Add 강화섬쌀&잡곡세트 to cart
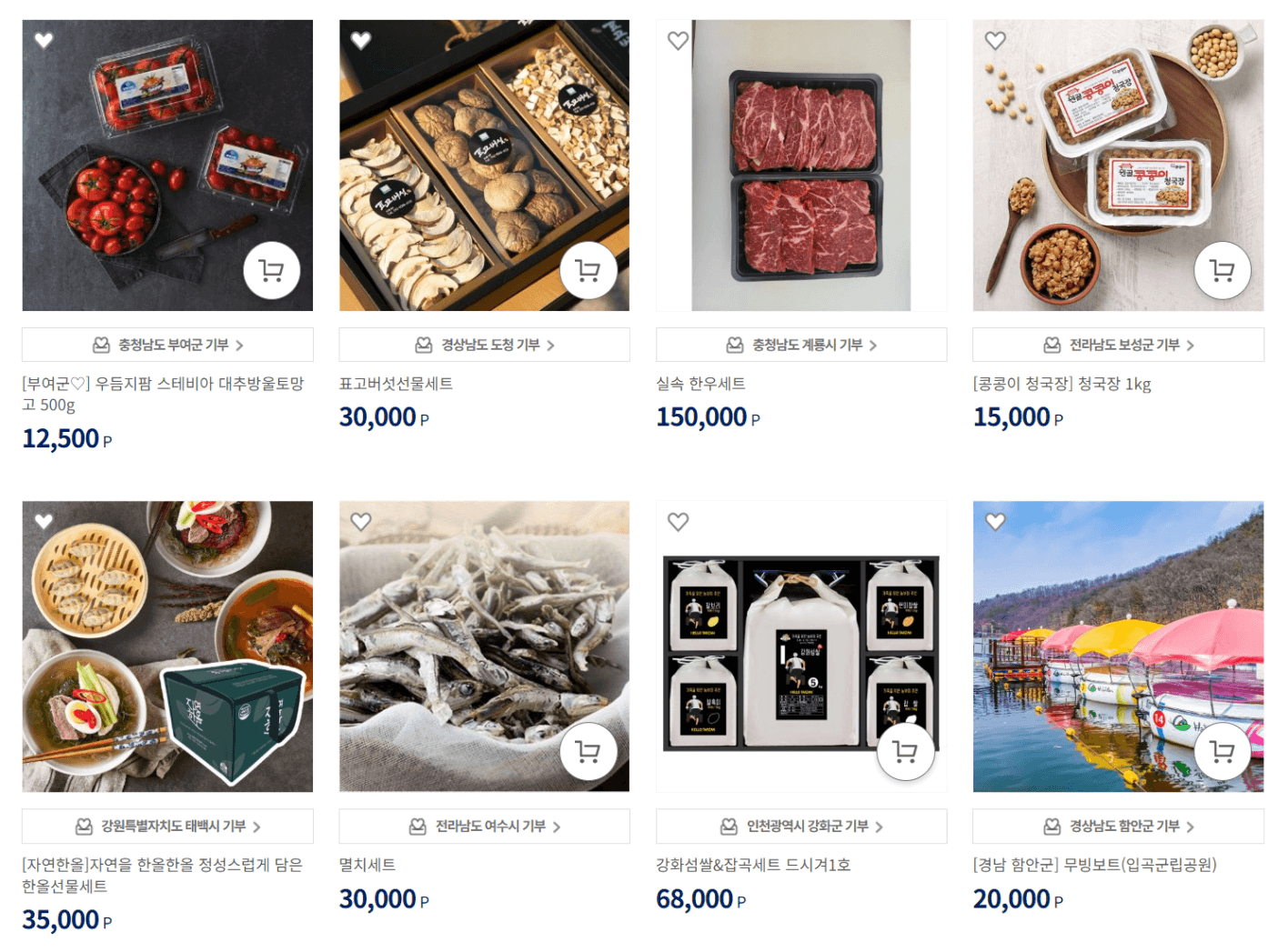The image size is (1288, 952). click(905, 751)
